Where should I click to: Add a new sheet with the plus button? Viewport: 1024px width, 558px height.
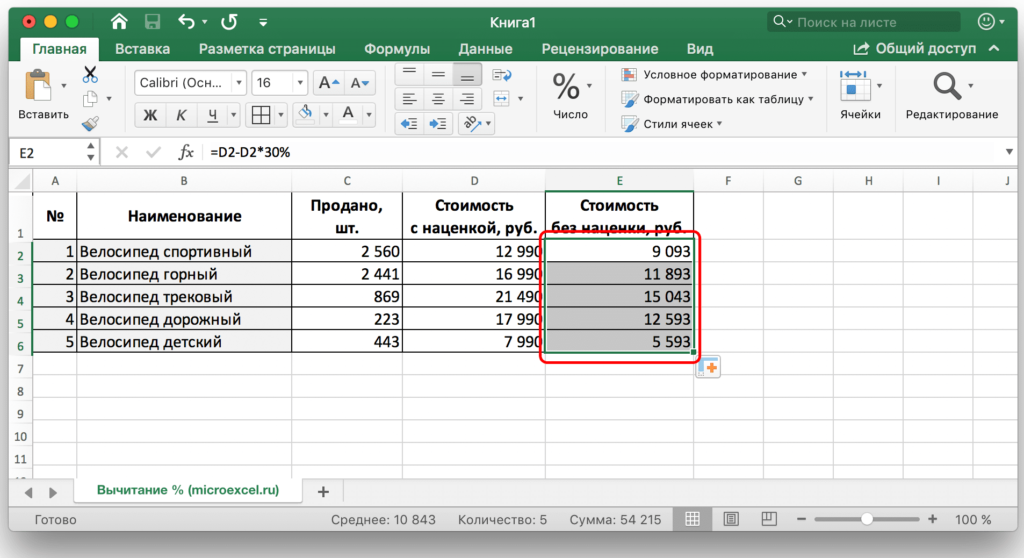click(x=323, y=491)
